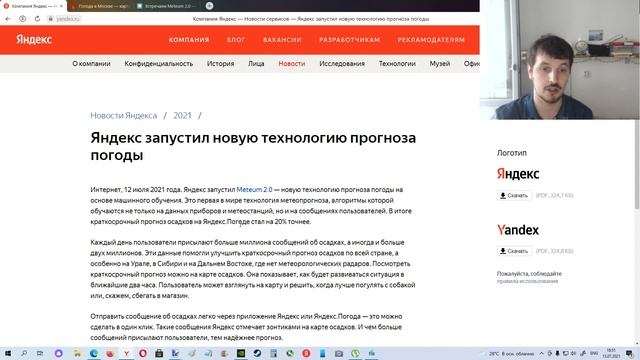Open a new browser tab with plus
Viewport: 640px width, 360px height.
(209, 6)
